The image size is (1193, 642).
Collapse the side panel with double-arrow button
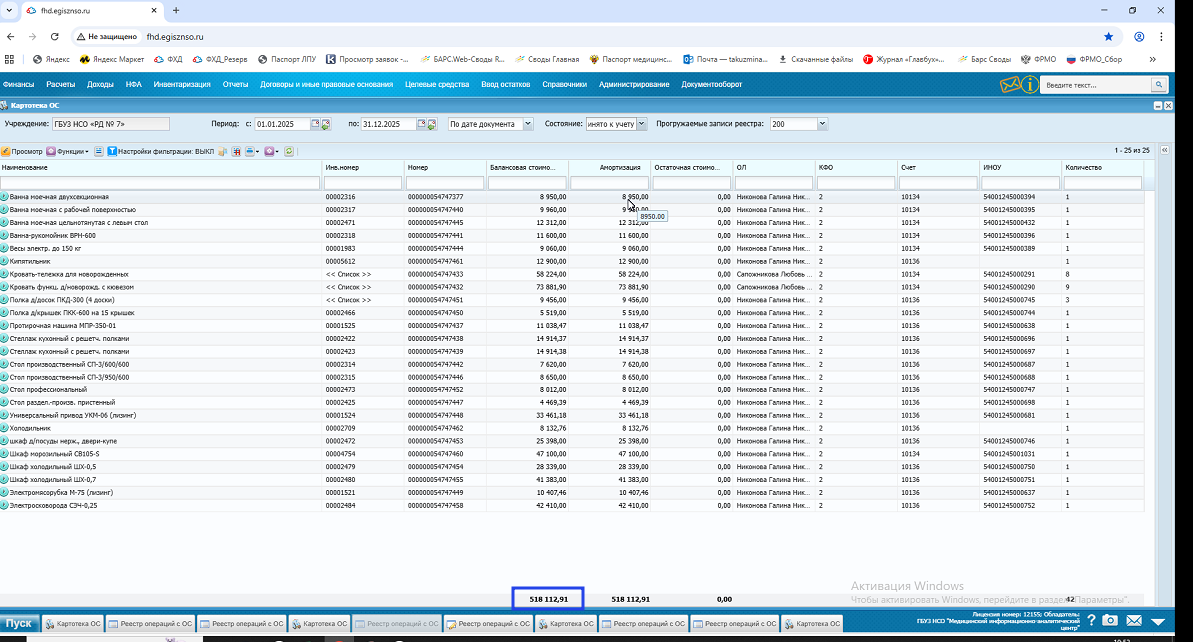coord(1164,150)
